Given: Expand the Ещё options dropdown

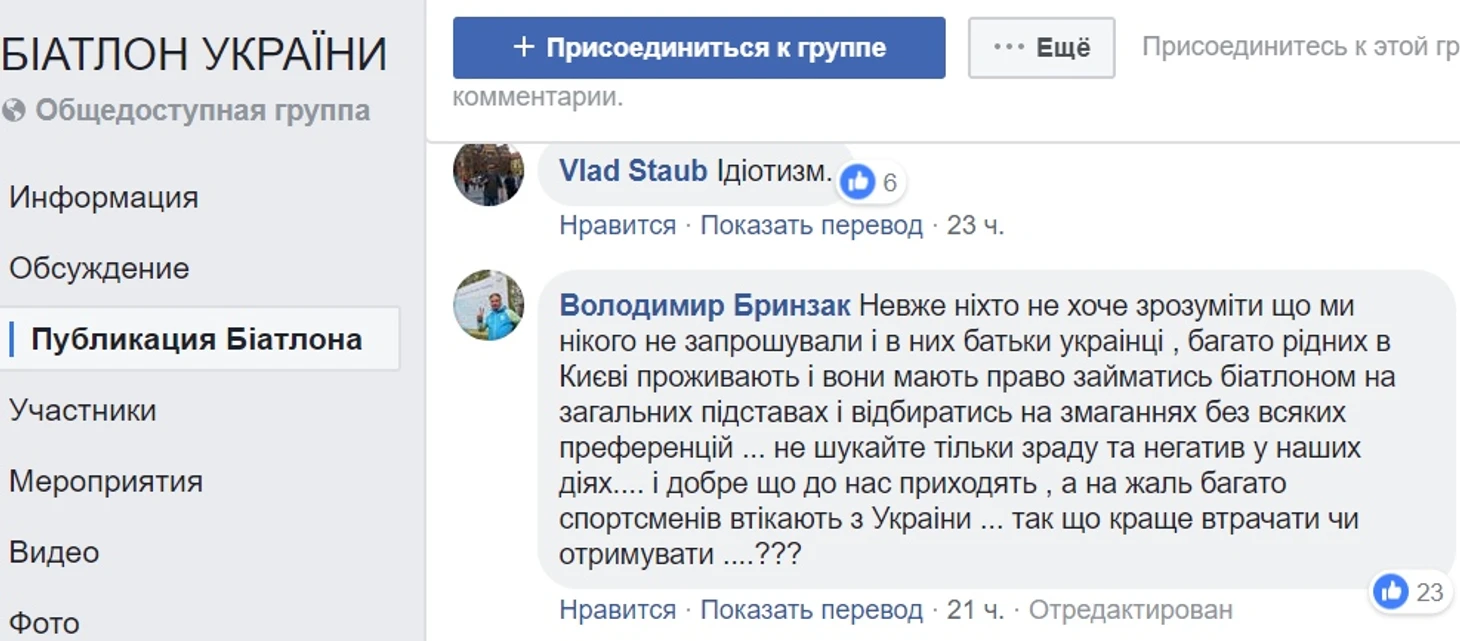Looking at the screenshot, I should (1041, 48).
